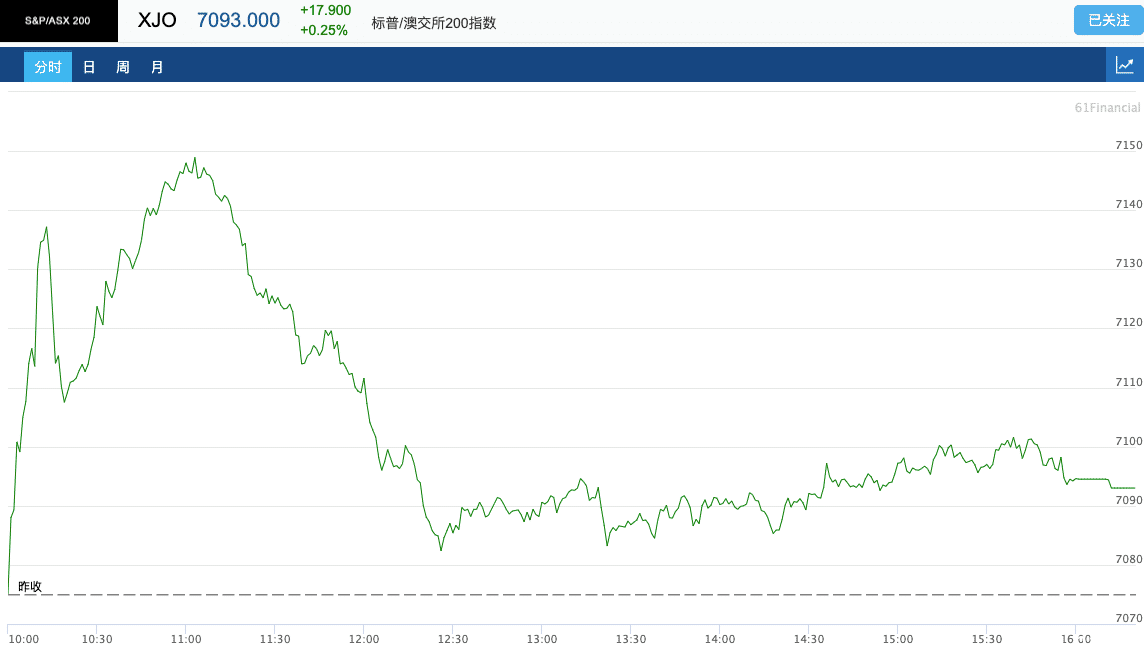Open the chart indicator icon
Image resolution: width=1144 pixels, height=652 pixels.
tap(1124, 66)
